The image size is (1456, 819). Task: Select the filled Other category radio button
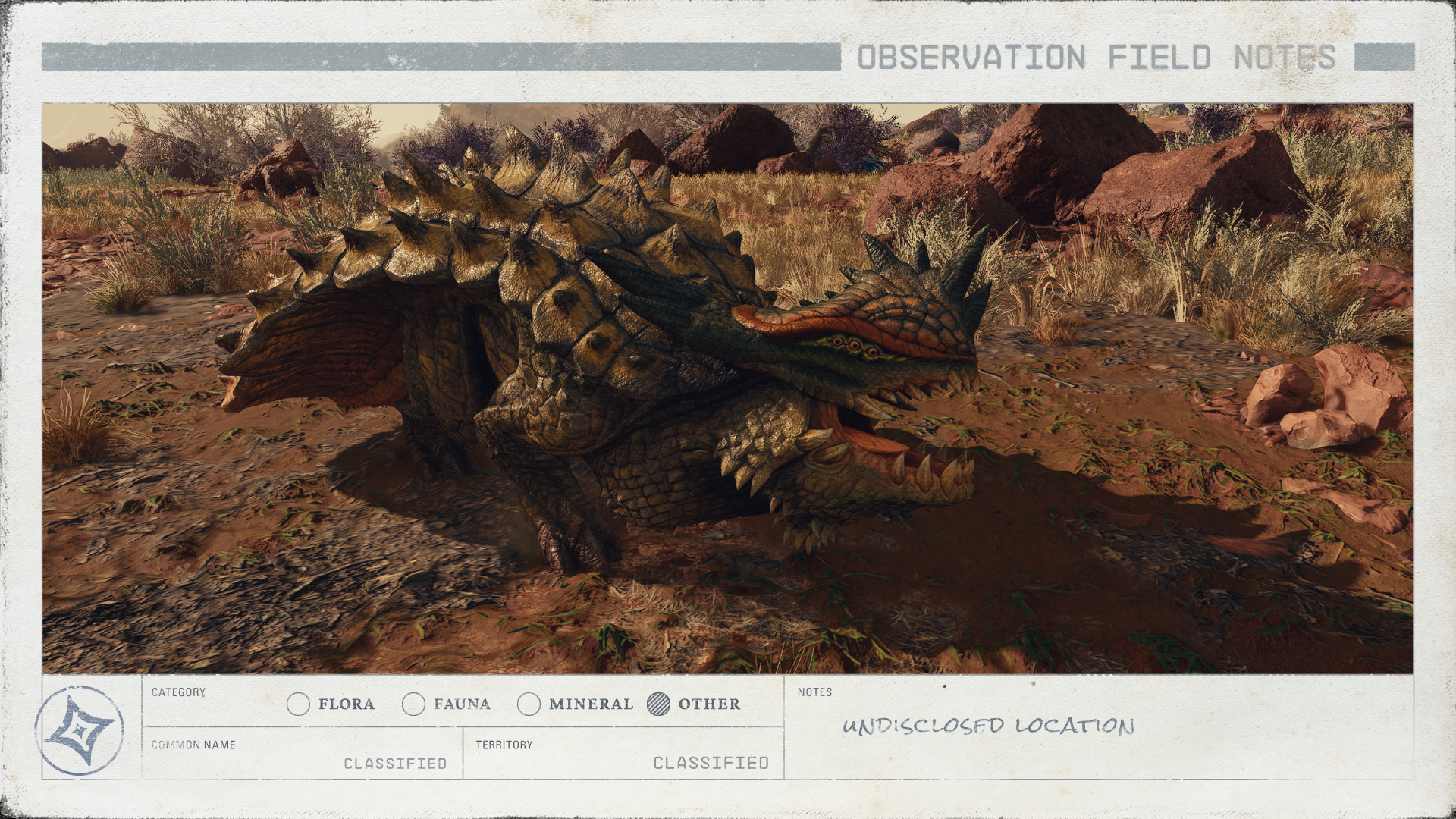click(659, 704)
